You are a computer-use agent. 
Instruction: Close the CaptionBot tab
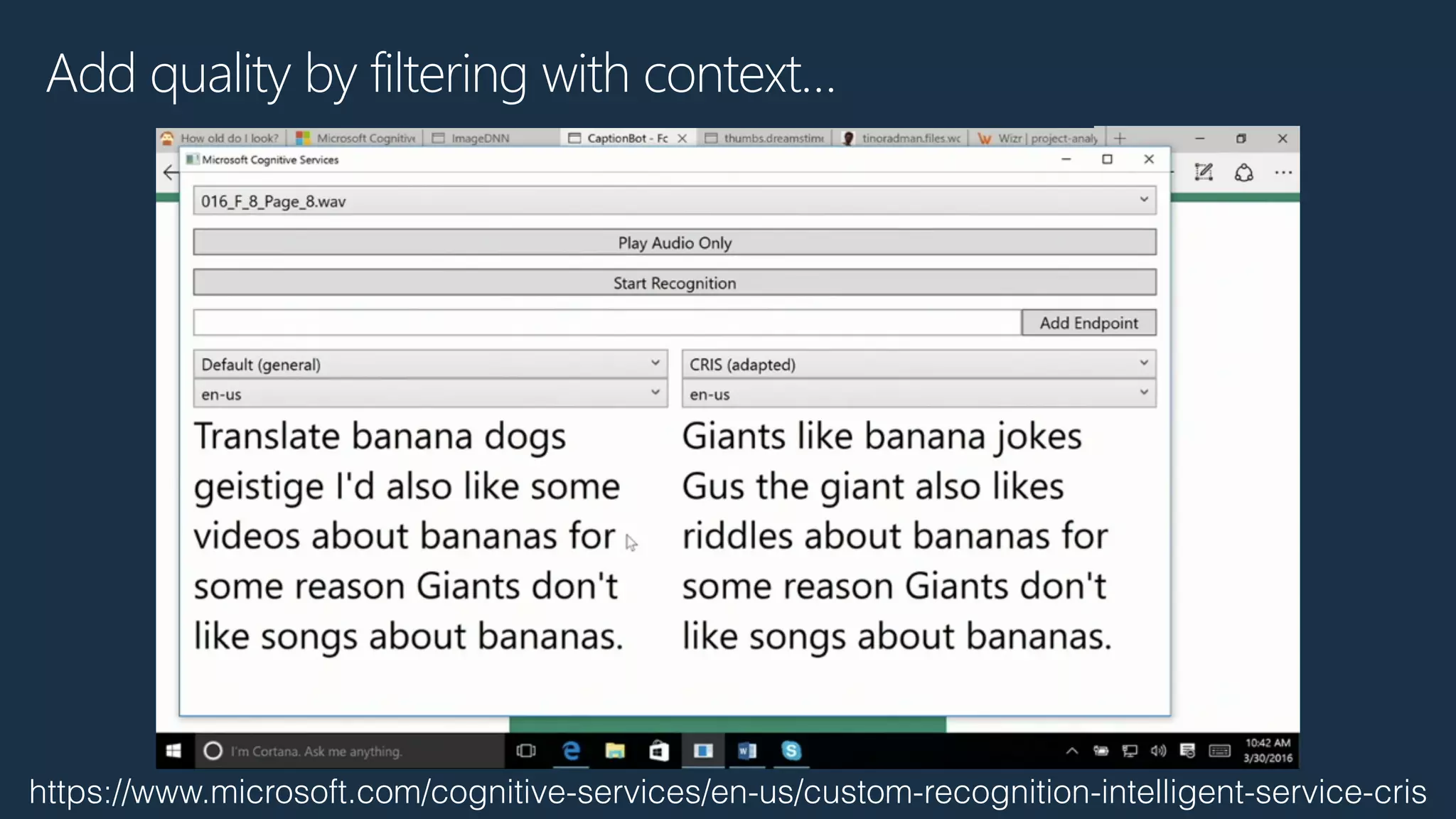point(682,138)
